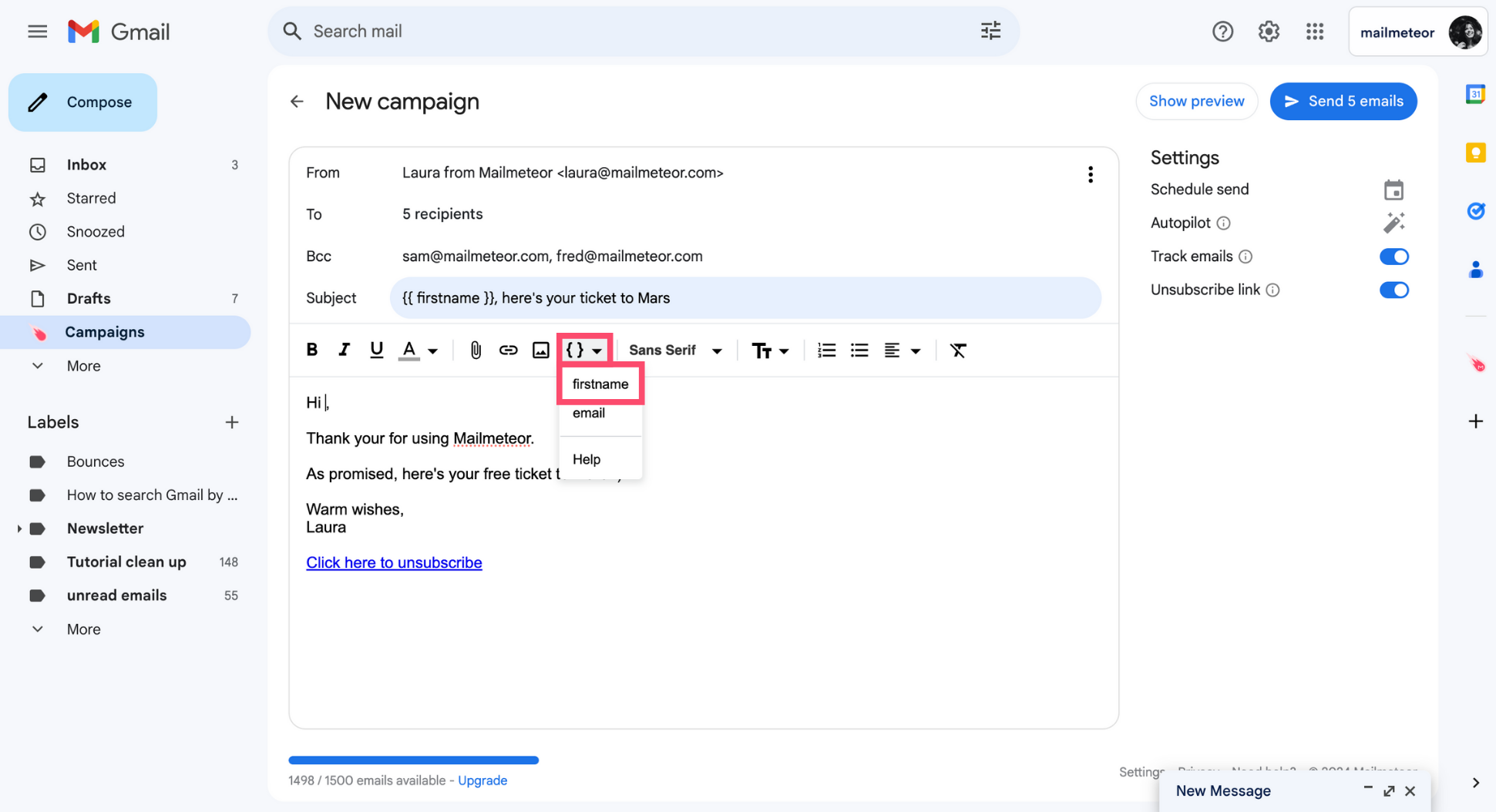Open the merge variables curly braces dropdown

click(x=585, y=350)
